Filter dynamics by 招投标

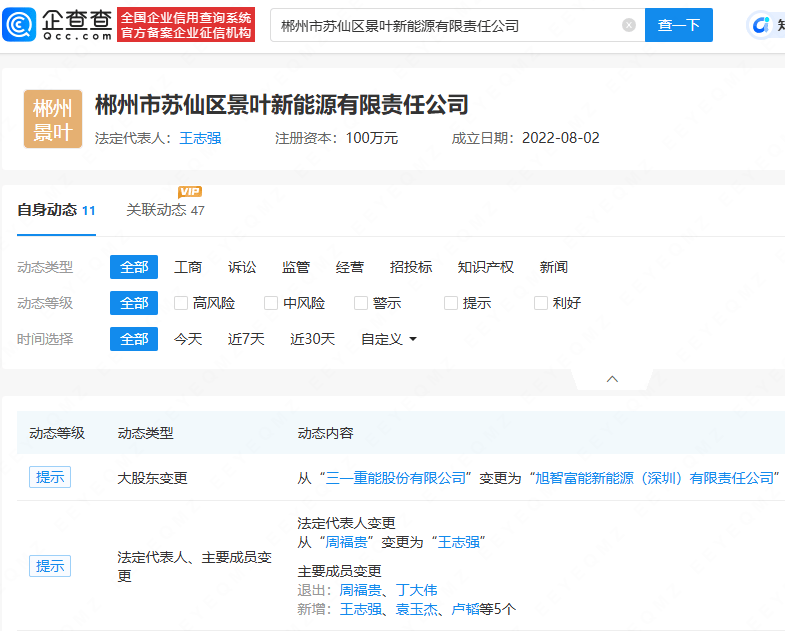[411, 267]
